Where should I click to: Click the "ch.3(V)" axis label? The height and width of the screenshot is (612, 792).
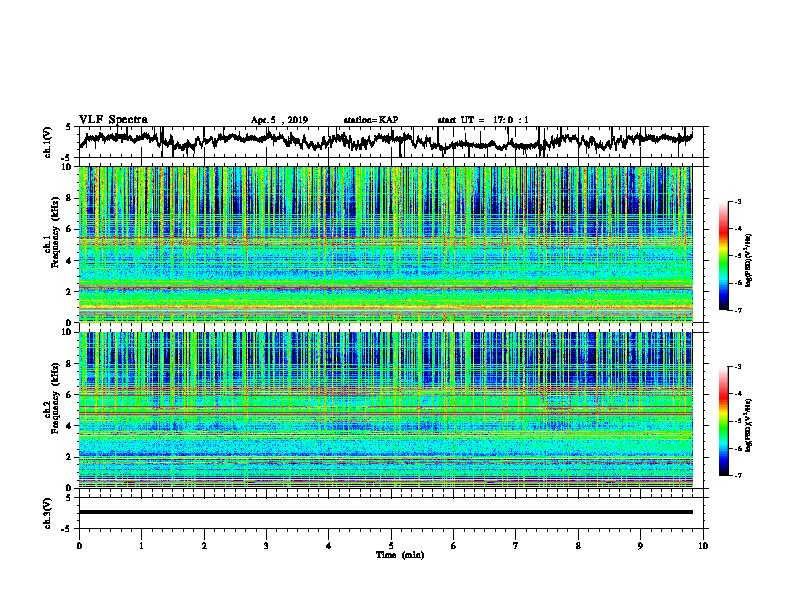tap(48, 513)
